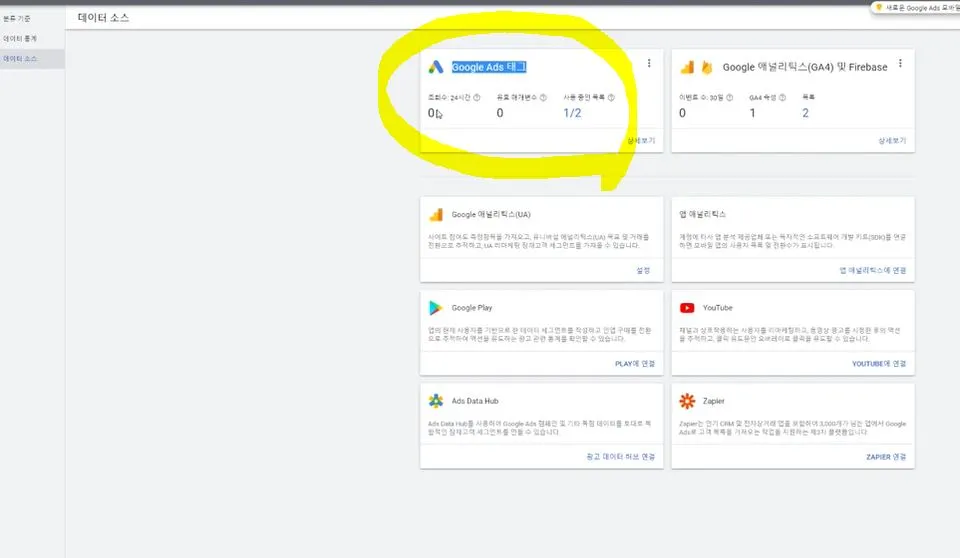Click the 1/2 lists-in-use value
This screenshot has width=960, height=558.
[x=572, y=113]
